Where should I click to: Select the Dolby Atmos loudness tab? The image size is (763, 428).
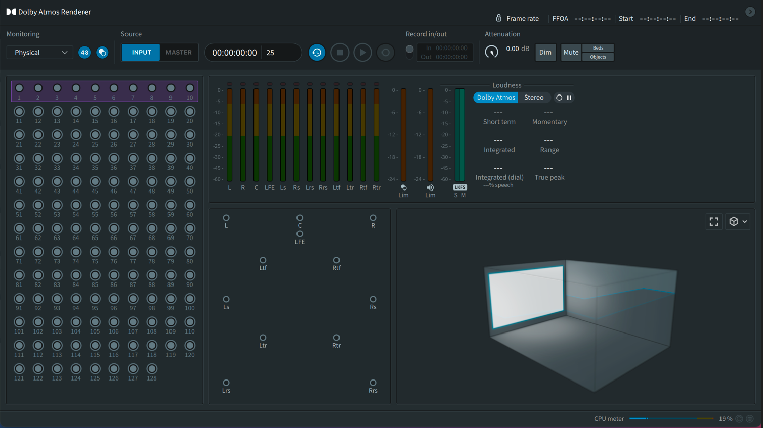coord(496,97)
